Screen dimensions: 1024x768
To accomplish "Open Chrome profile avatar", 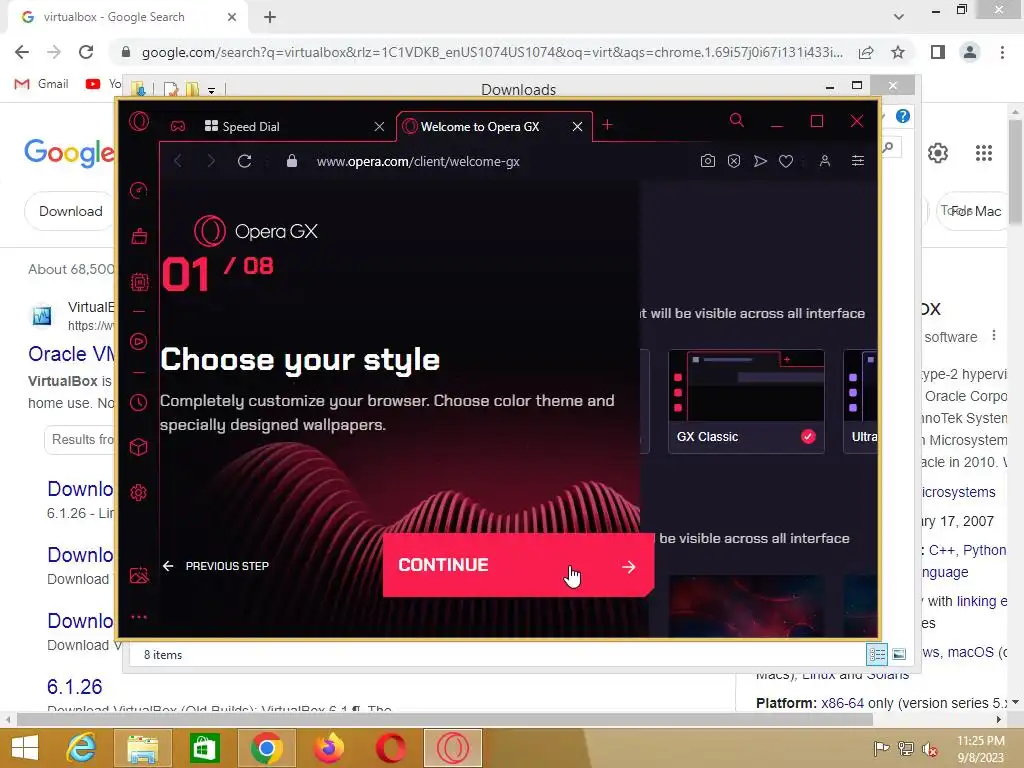I will click(x=970, y=52).
